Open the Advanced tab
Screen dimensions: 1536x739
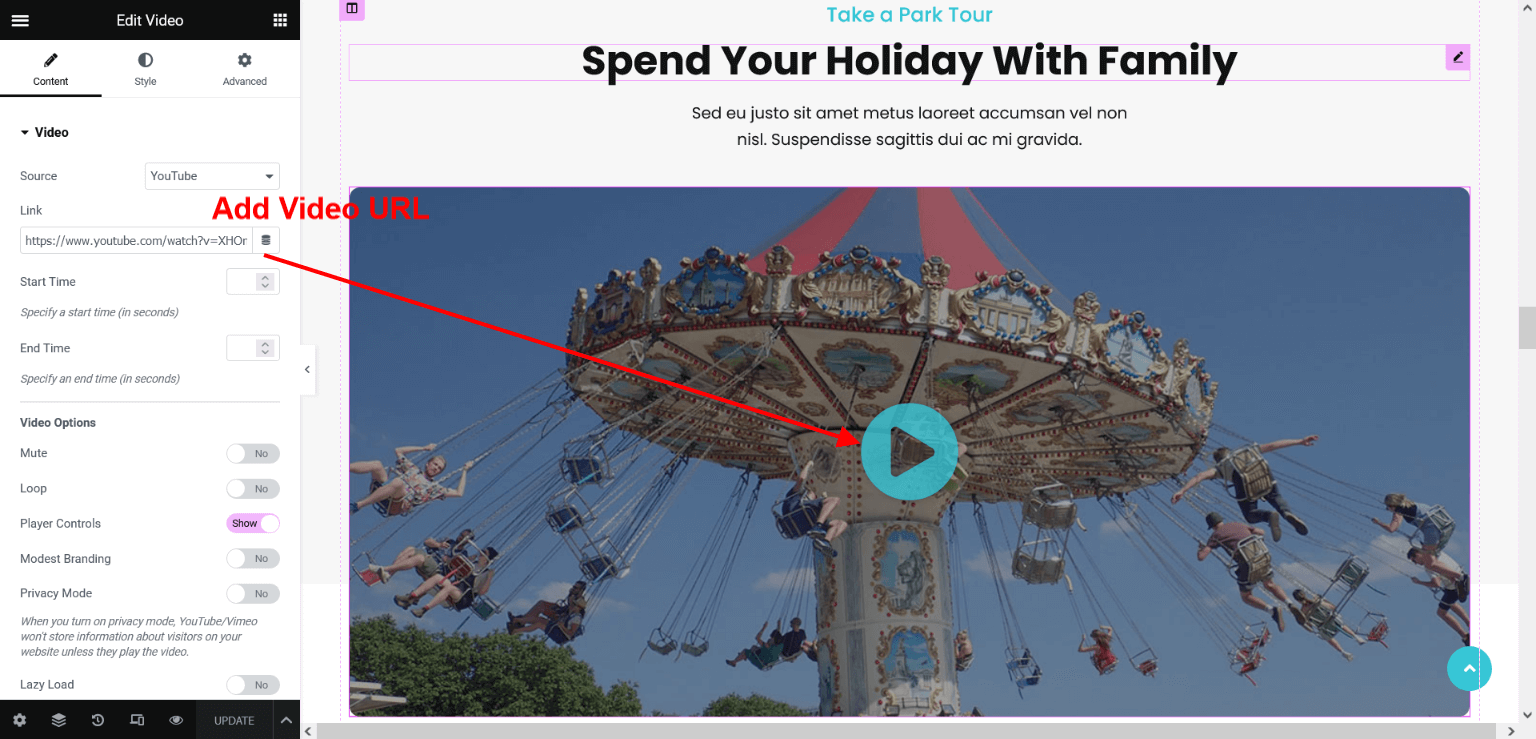click(245, 69)
